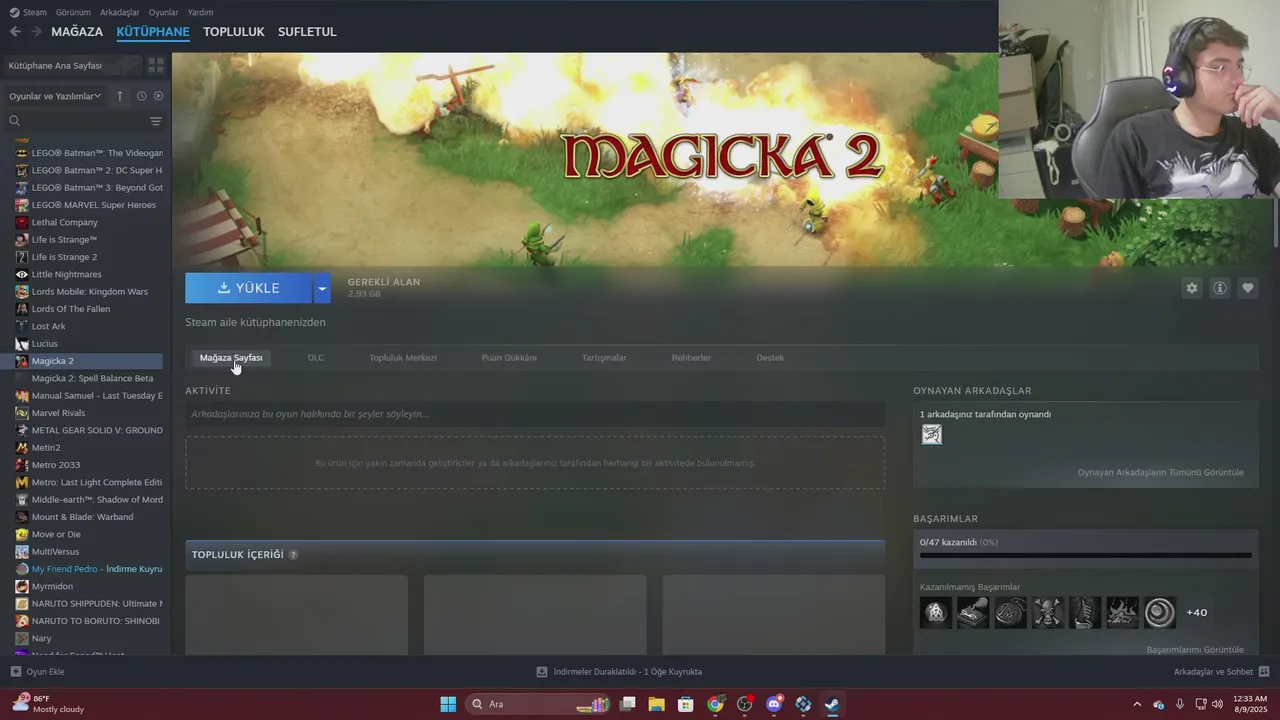Show hidden system tray icons chevron
The width and height of the screenshot is (1280, 720).
1137,704
